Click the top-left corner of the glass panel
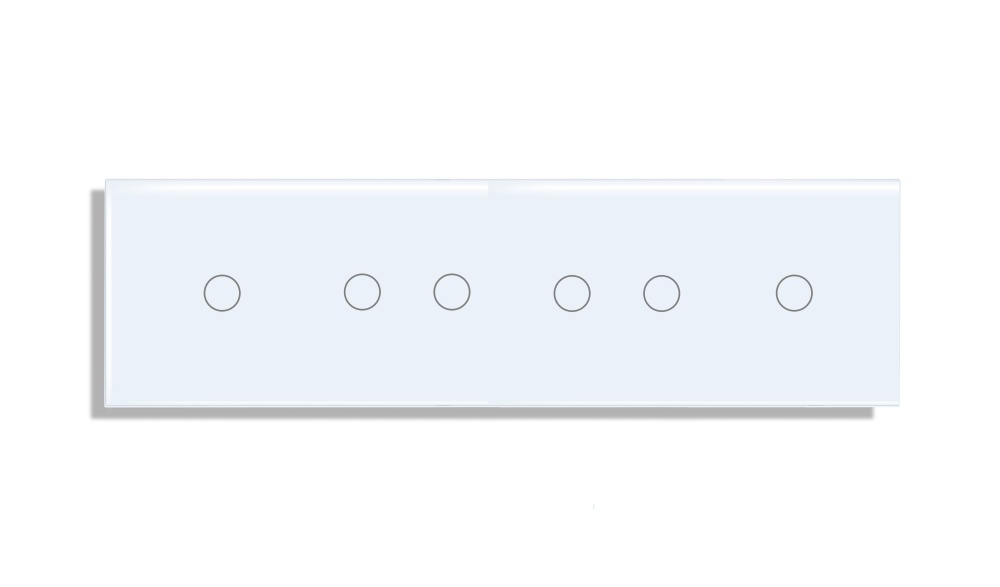The height and width of the screenshot is (587, 1000). click(107, 181)
